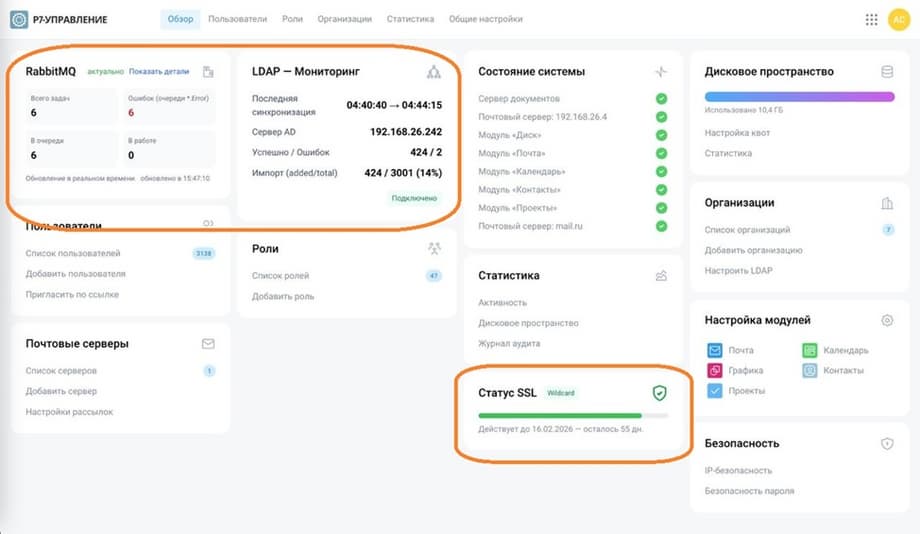Click the Настроить LDAP link

[x=738, y=270]
